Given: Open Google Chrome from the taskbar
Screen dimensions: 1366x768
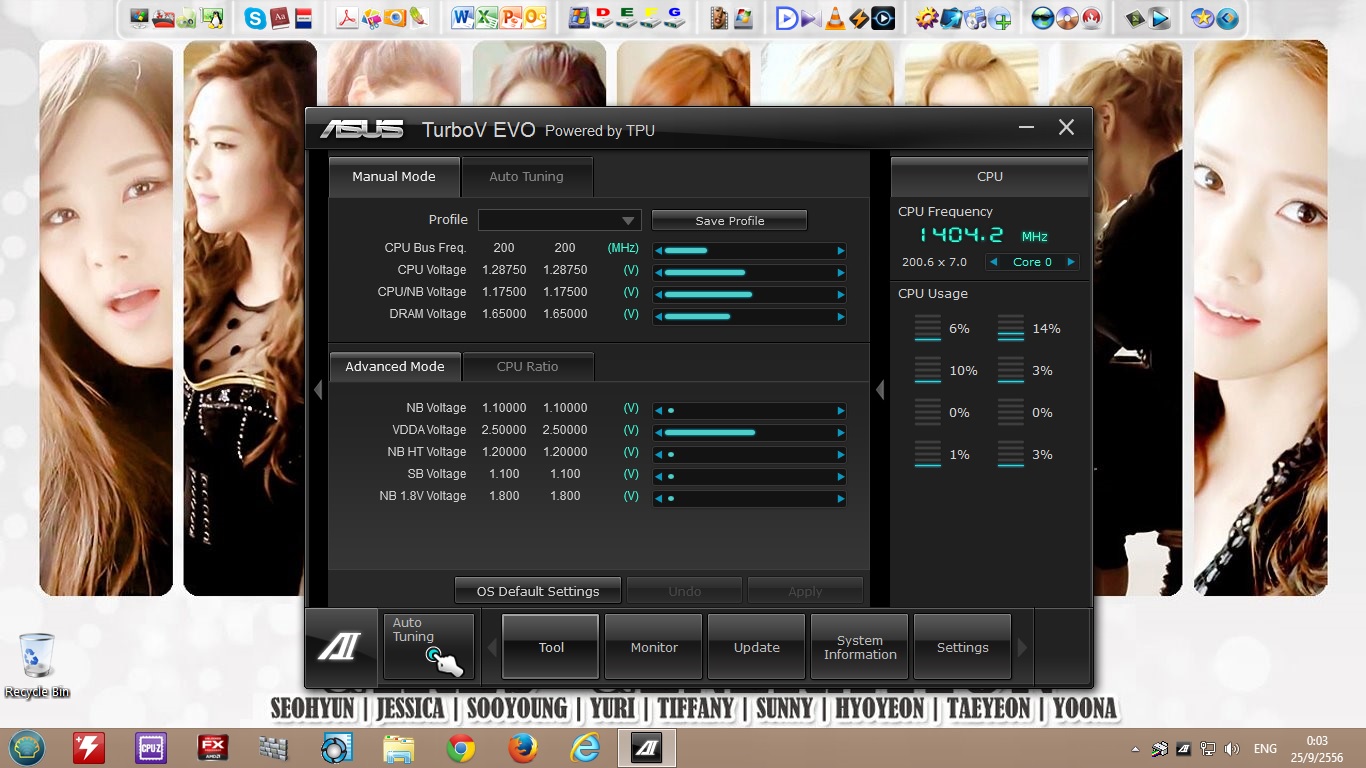Looking at the screenshot, I should tap(461, 748).
